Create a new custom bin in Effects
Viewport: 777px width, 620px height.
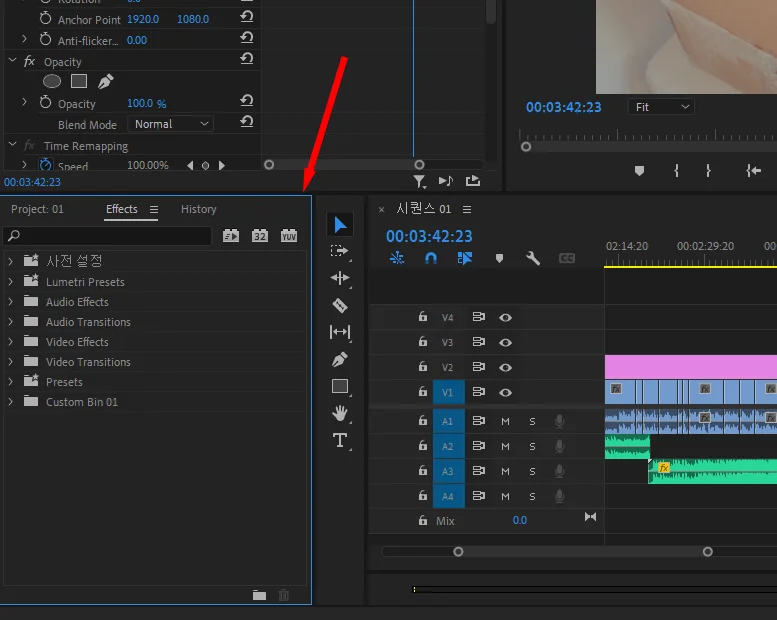259,595
